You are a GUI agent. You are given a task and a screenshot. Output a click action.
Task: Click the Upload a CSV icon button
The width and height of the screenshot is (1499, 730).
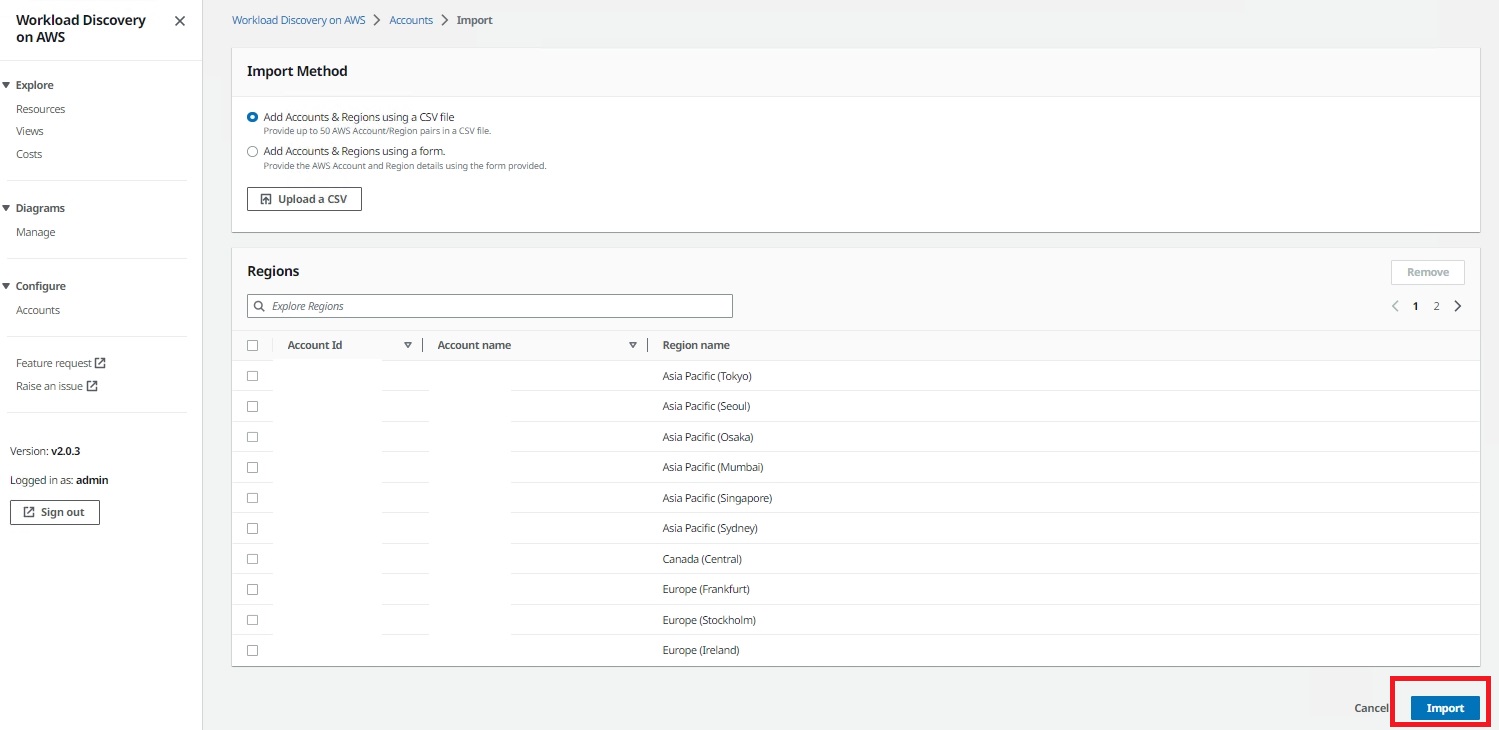(x=265, y=198)
